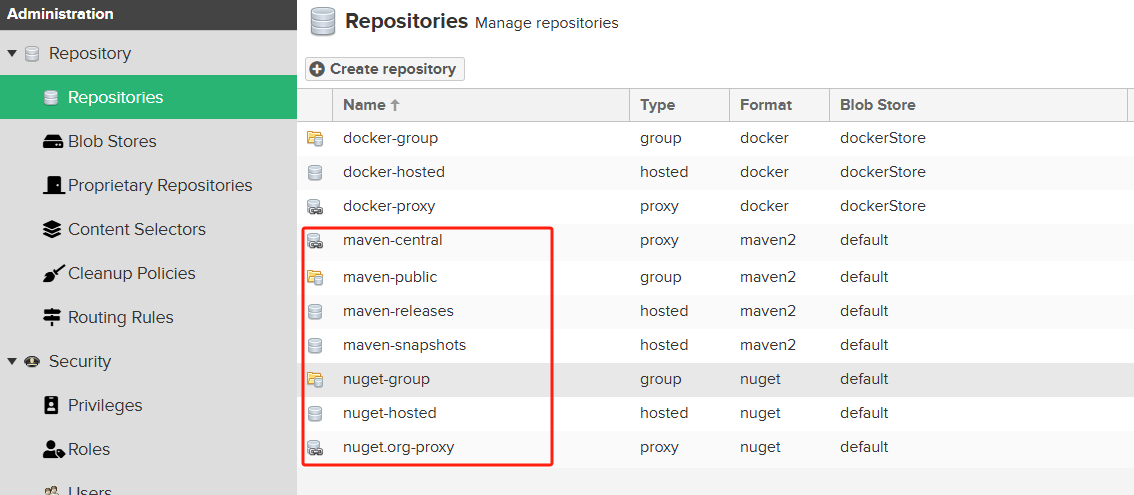Click the maven-public group icon
Viewport: 1134px width, 495px height.
pos(315,277)
